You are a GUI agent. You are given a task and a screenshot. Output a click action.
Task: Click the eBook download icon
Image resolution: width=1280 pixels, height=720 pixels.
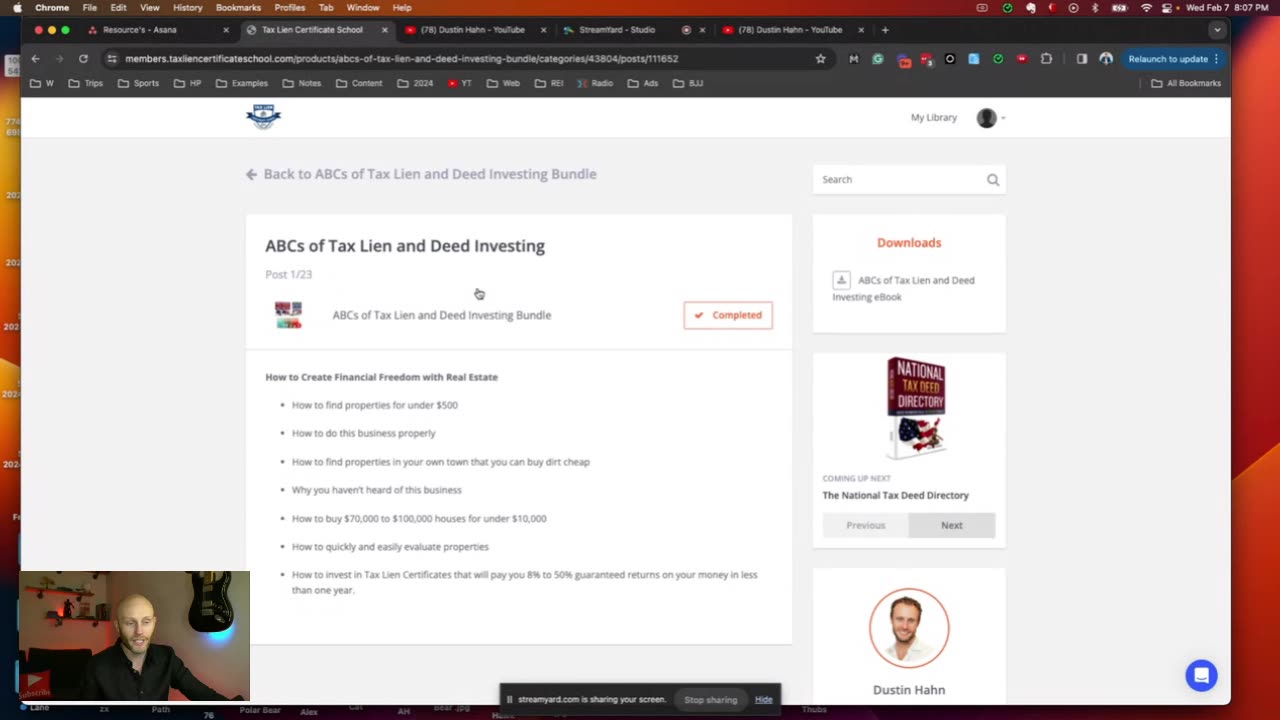point(841,280)
